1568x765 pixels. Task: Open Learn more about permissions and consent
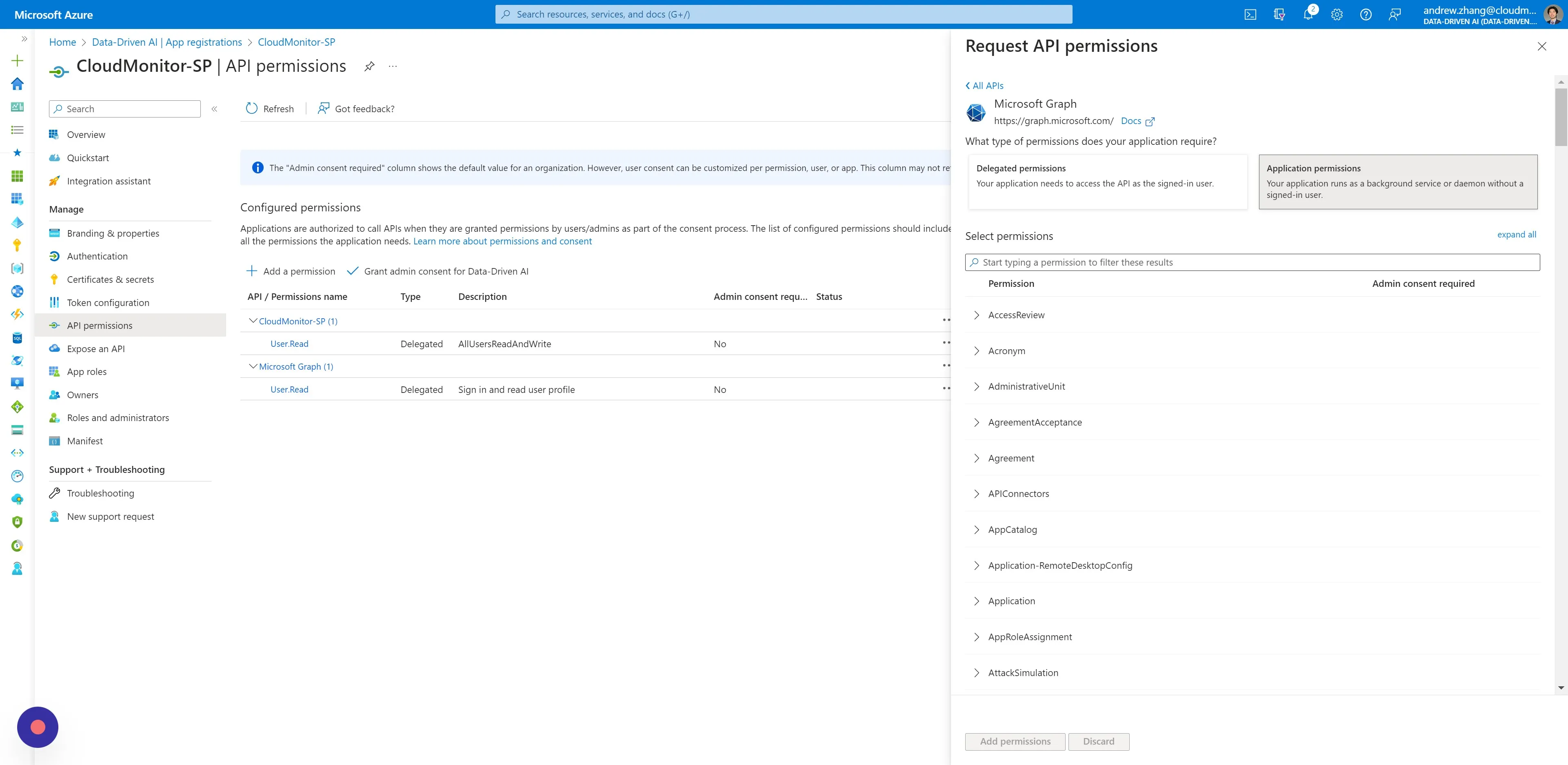pos(502,242)
